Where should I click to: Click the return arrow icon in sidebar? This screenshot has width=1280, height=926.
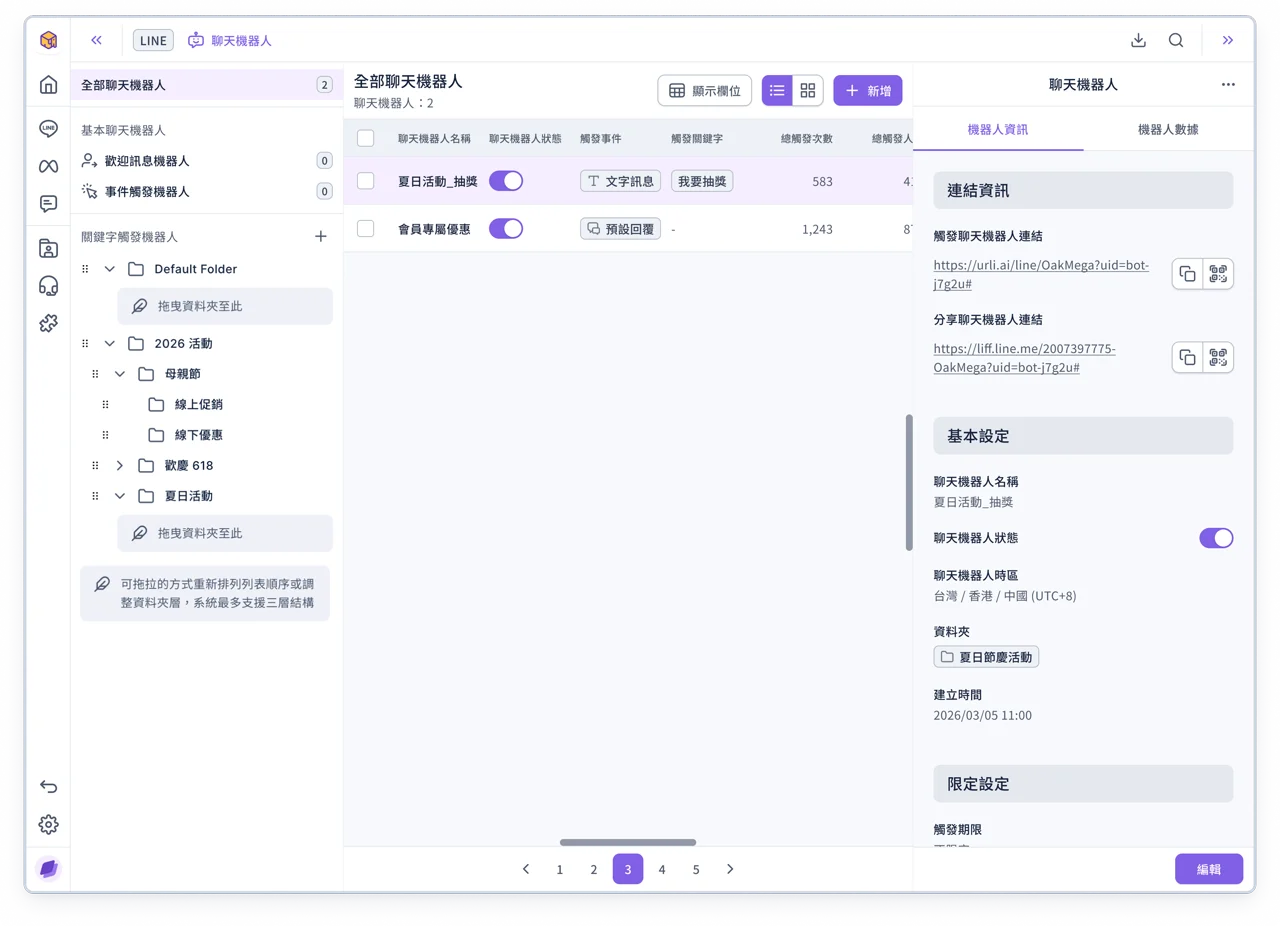point(48,786)
